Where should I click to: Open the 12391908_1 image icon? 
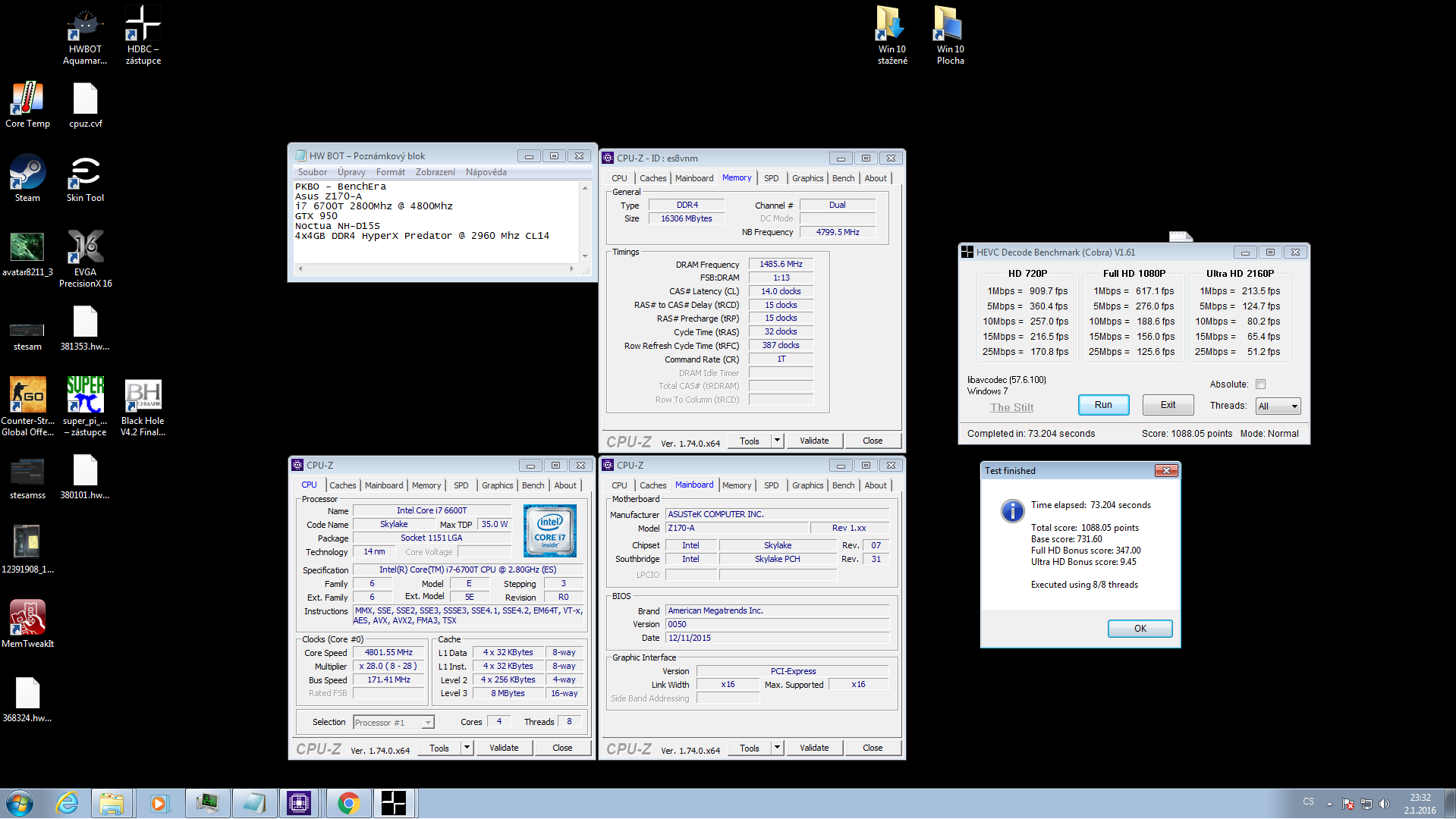click(x=27, y=549)
